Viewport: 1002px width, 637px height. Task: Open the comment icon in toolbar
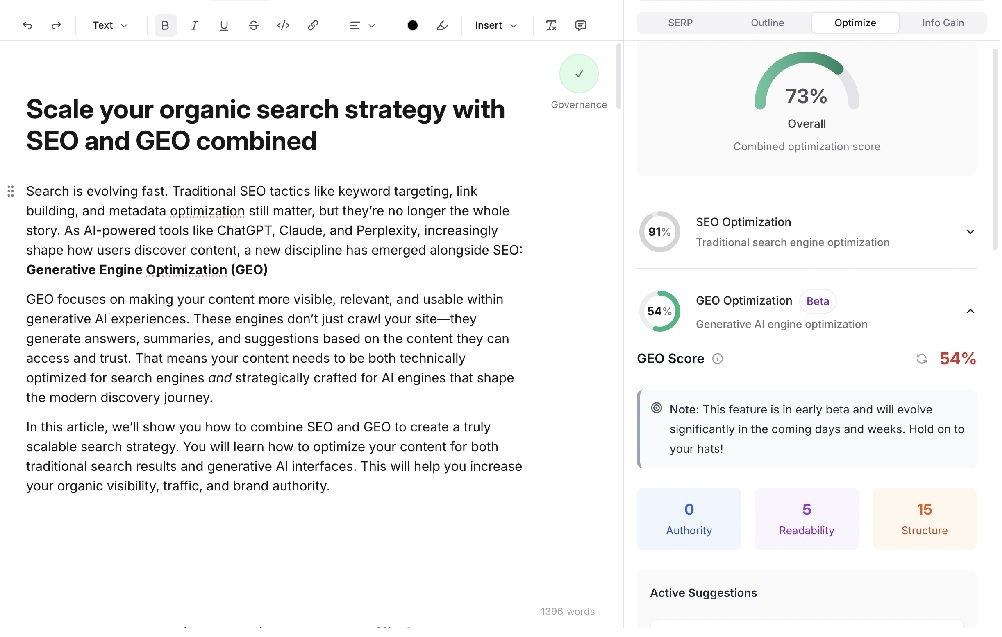[581, 25]
